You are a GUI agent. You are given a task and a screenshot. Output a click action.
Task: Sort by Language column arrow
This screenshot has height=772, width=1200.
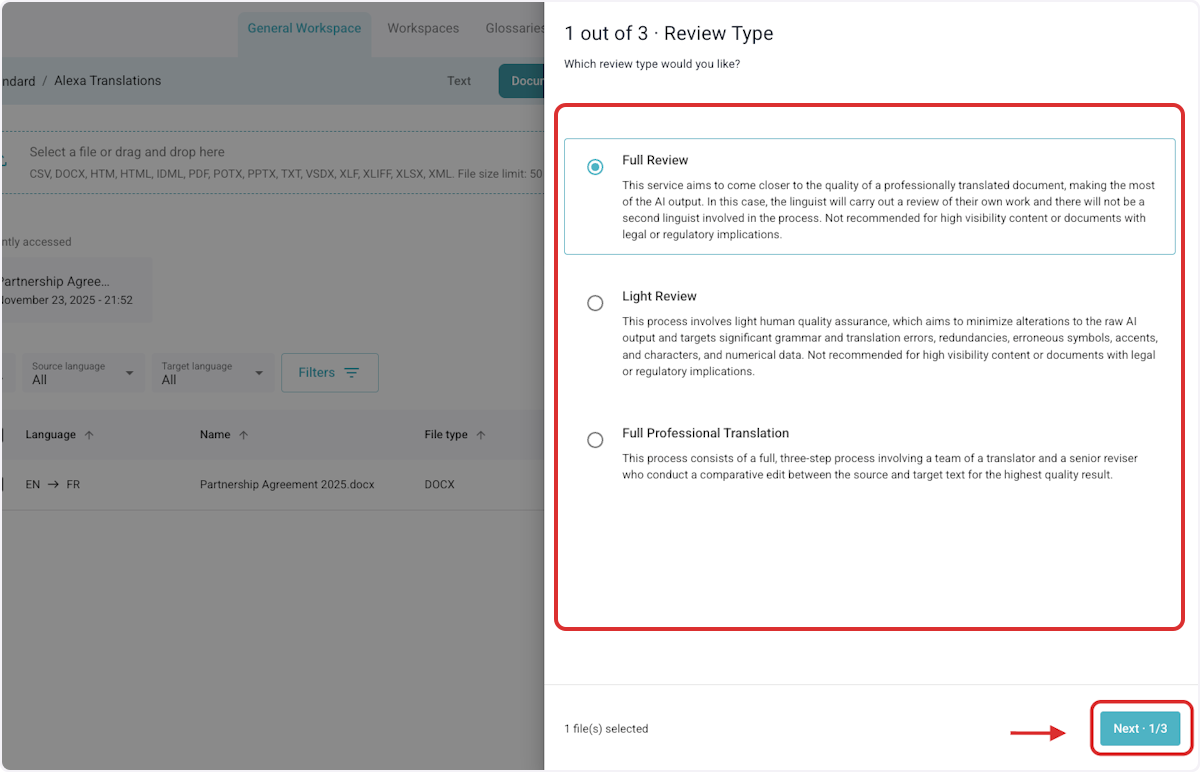[89, 435]
